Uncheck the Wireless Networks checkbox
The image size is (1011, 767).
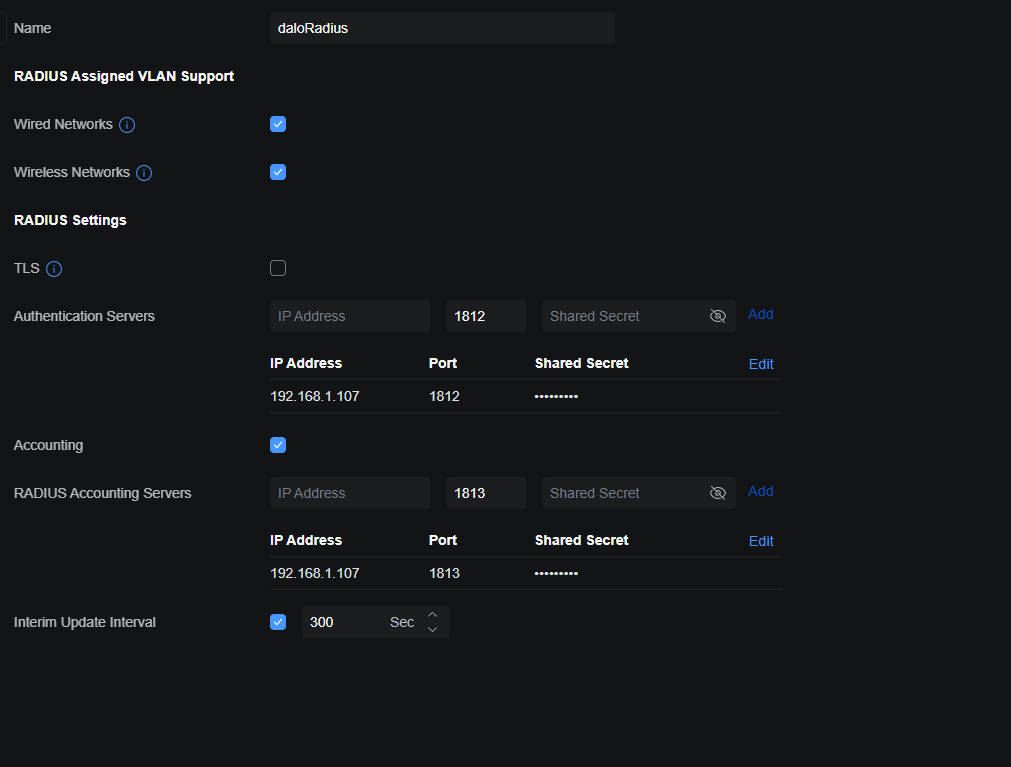coord(278,172)
